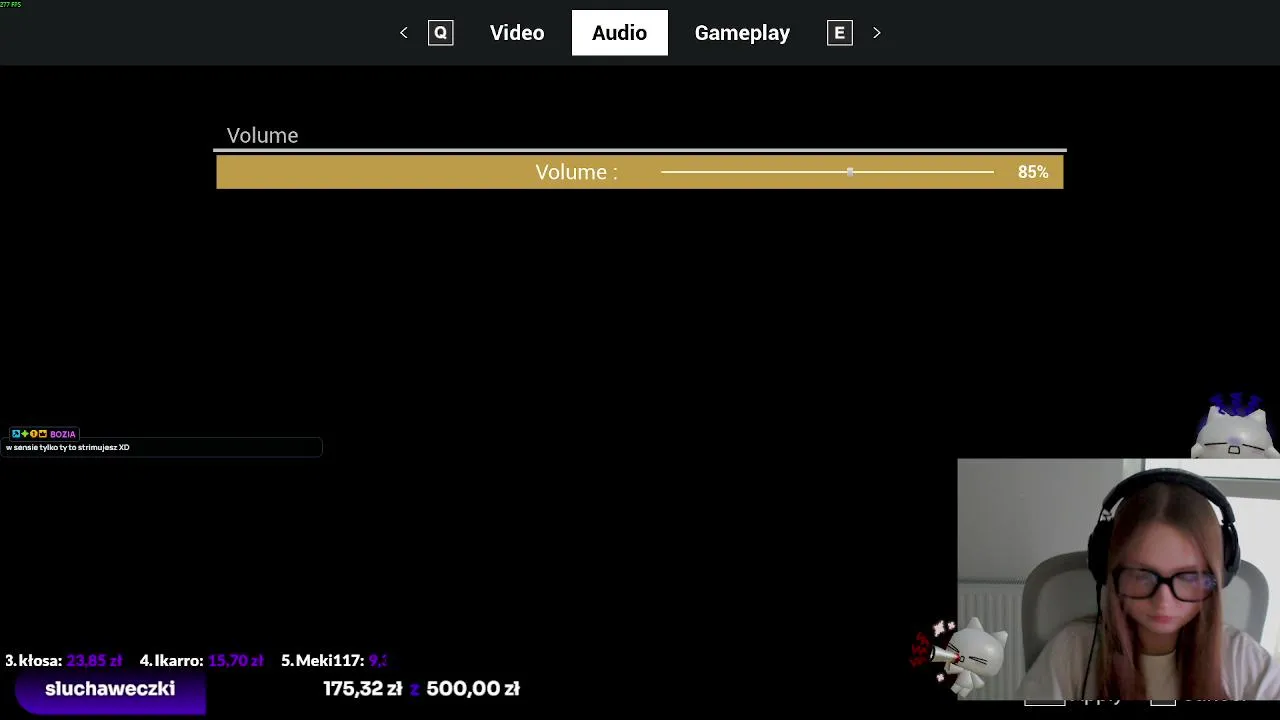The image size is (1280, 720).
Task: Click the streamer webcam feed
Action: 1118,580
